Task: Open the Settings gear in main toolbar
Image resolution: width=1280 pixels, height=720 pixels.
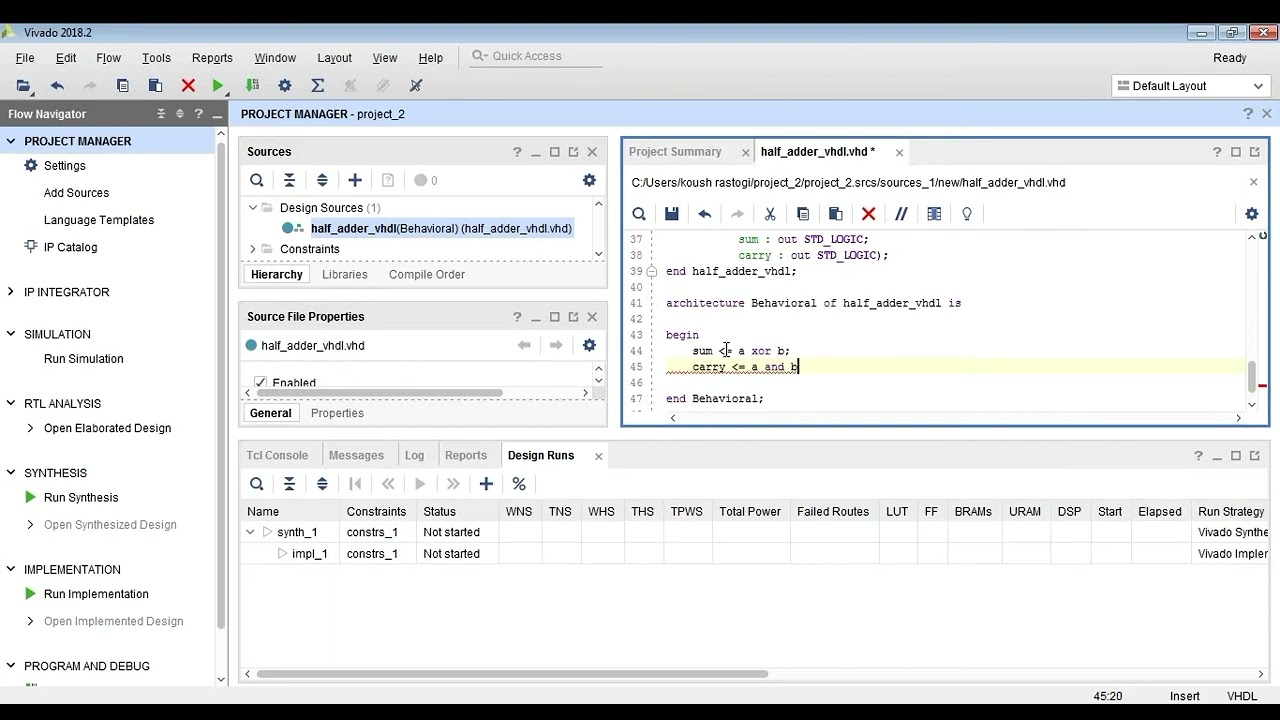Action: 285,86
